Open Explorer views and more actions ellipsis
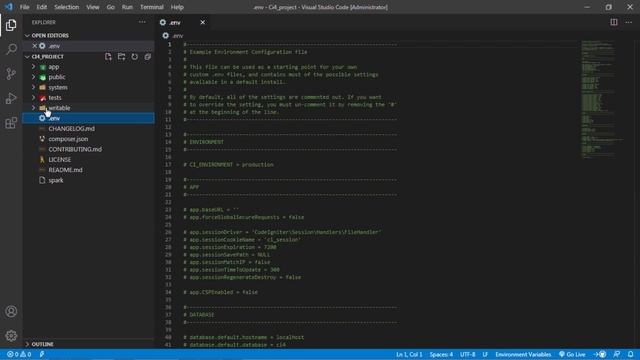 tap(142, 22)
